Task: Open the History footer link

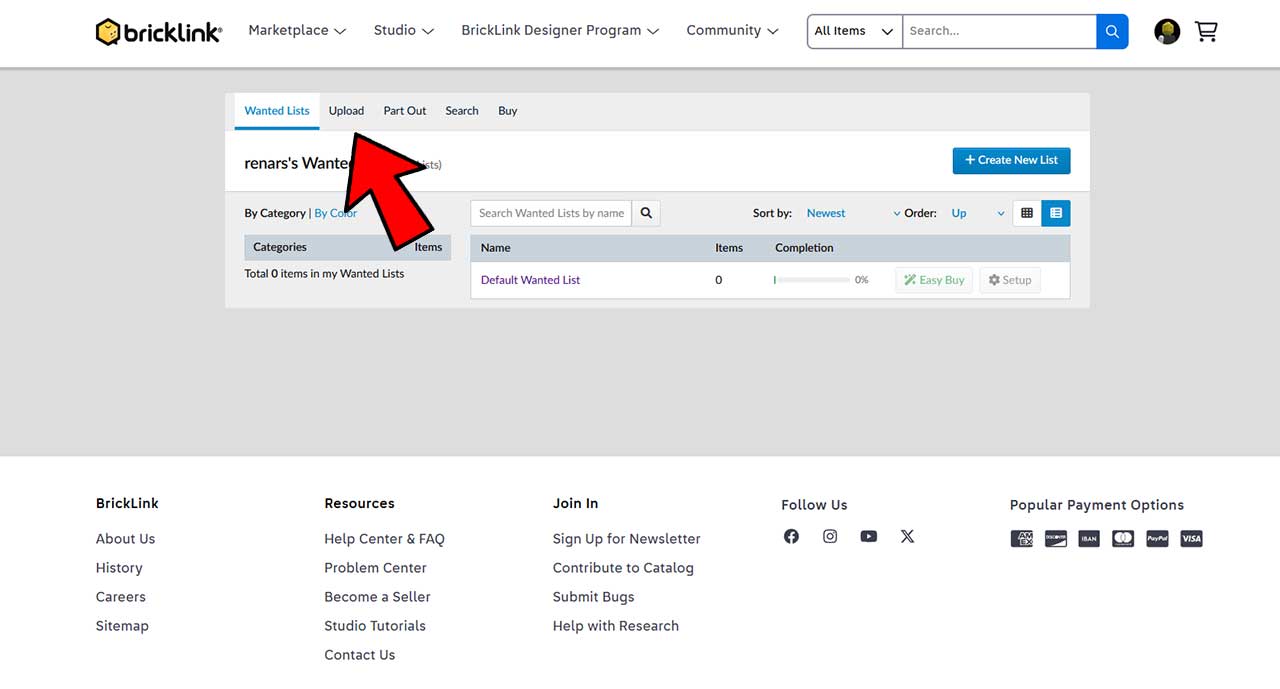Action: click(x=119, y=568)
